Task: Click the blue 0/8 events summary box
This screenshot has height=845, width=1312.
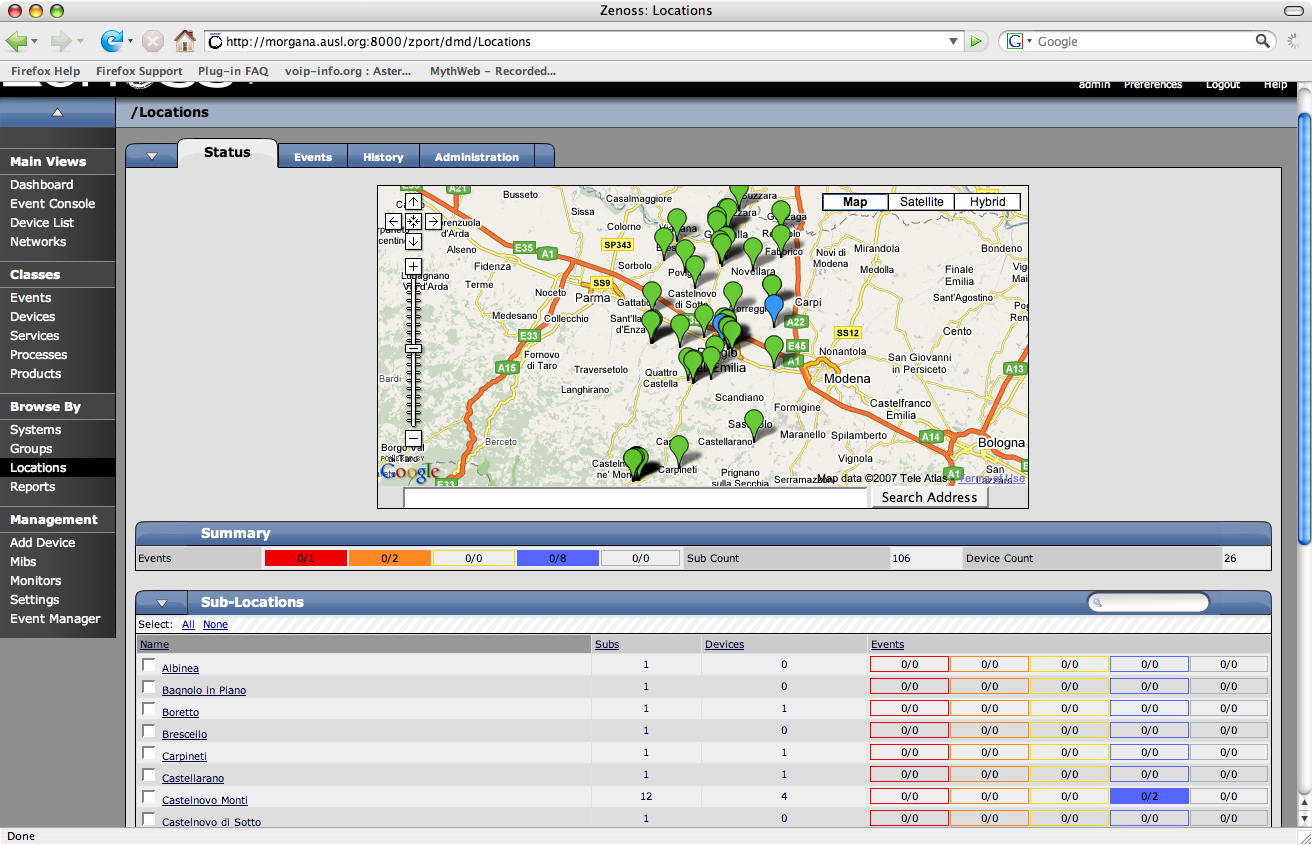Action: [557, 558]
